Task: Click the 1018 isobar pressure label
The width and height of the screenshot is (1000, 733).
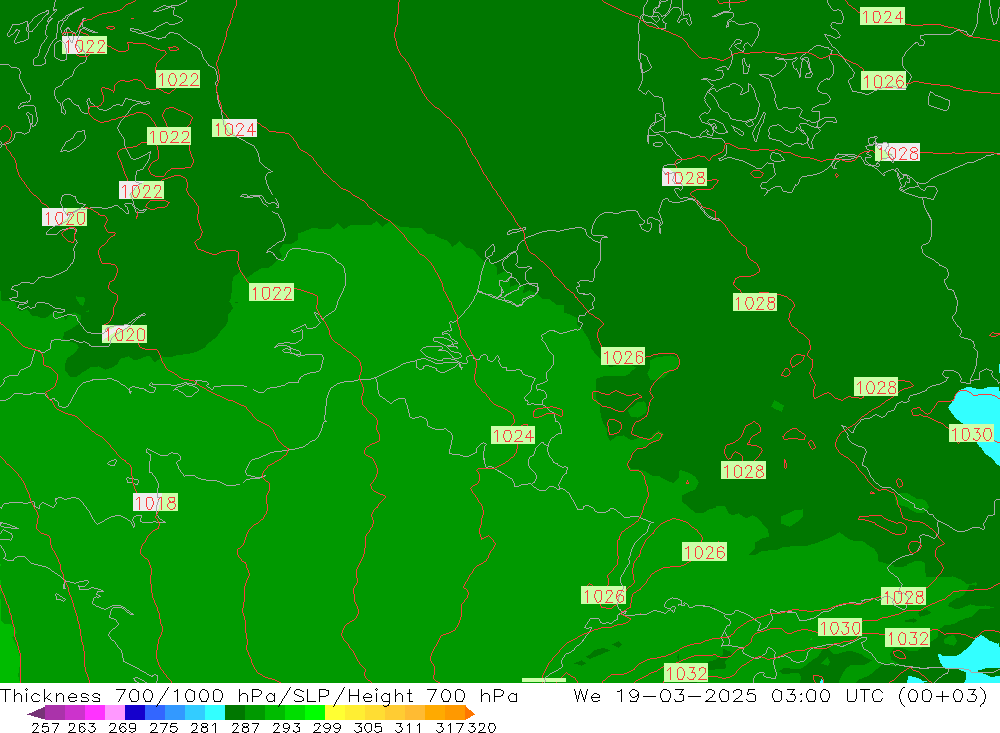Action: (x=156, y=503)
